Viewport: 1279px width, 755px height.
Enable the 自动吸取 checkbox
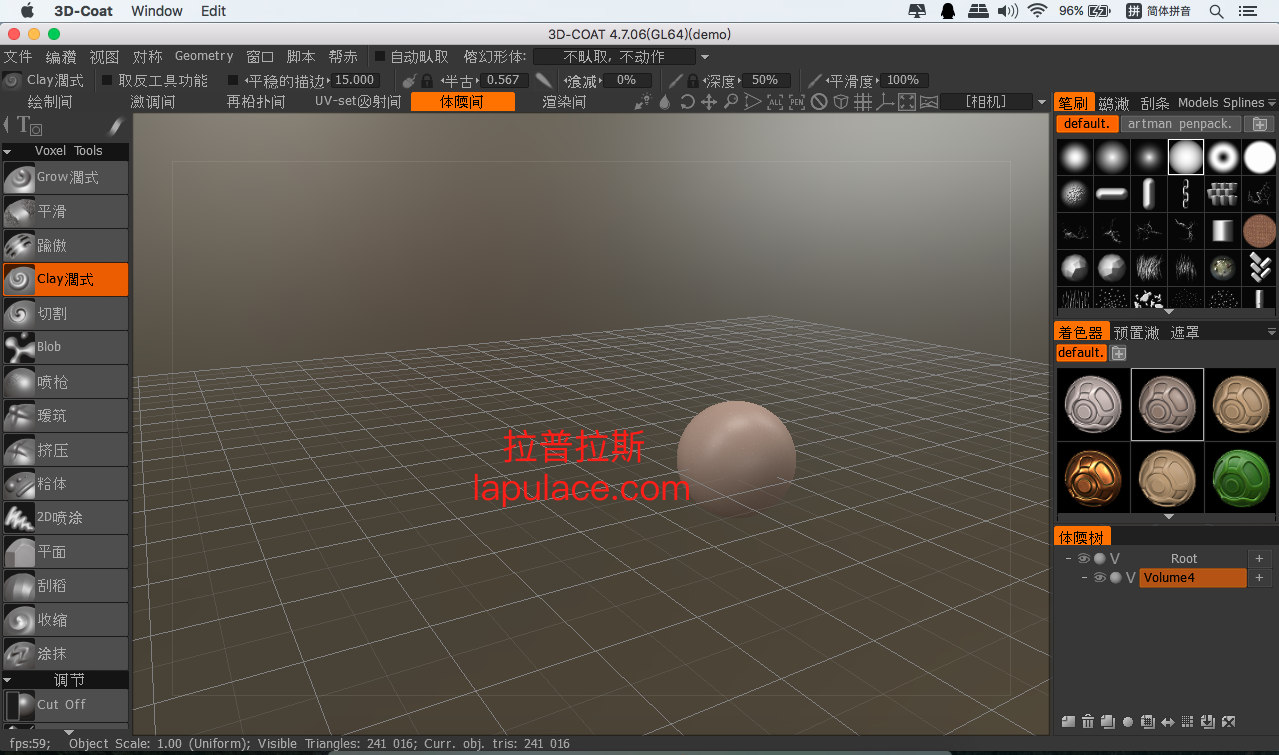pyautogui.click(x=380, y=56)
